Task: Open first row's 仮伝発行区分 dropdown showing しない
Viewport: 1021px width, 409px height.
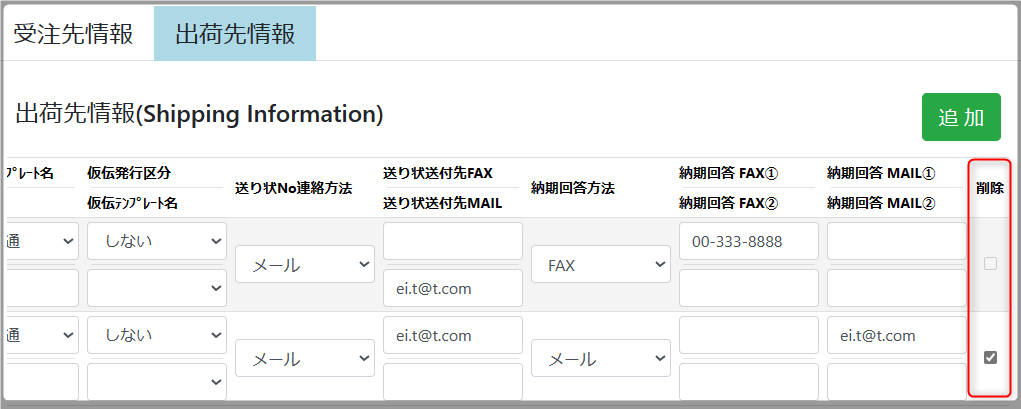Action: coord(156,241)
